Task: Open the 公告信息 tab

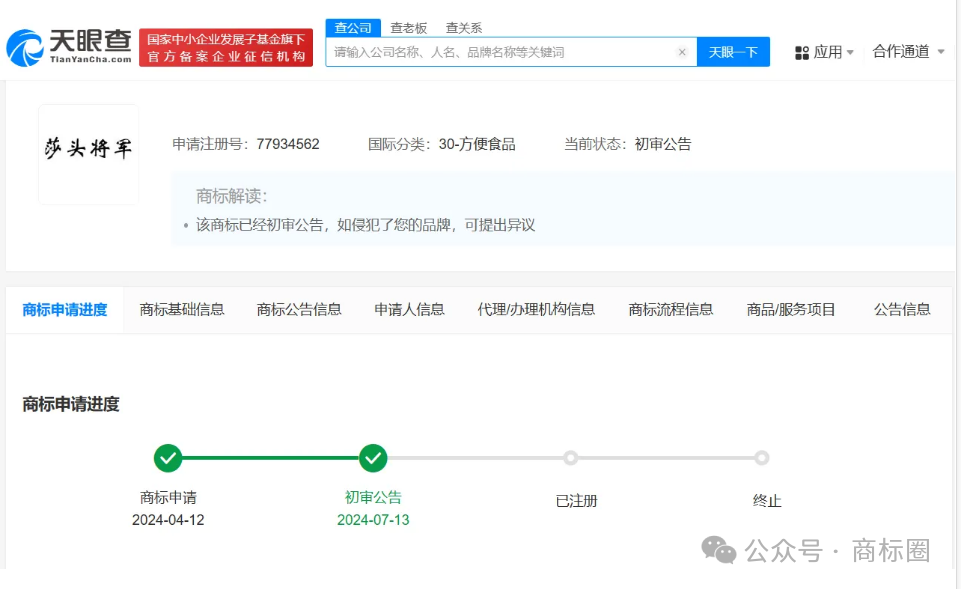Action: pyautogui.click(x=902, y=310)
